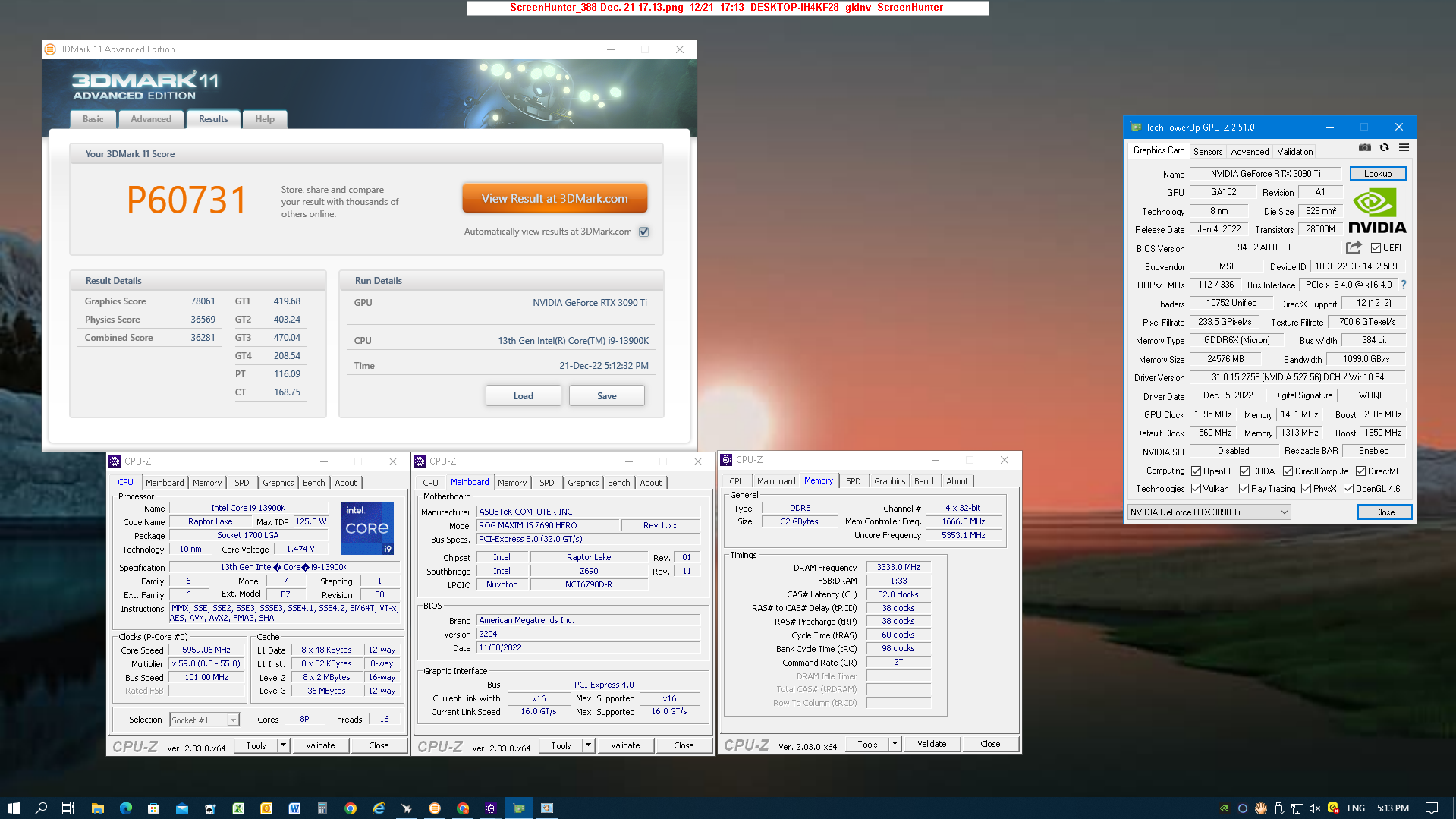Screen dimensions: 1456x819
Task: Switch to 3DMark Advanced tab
Action: (x=151, y=119)
